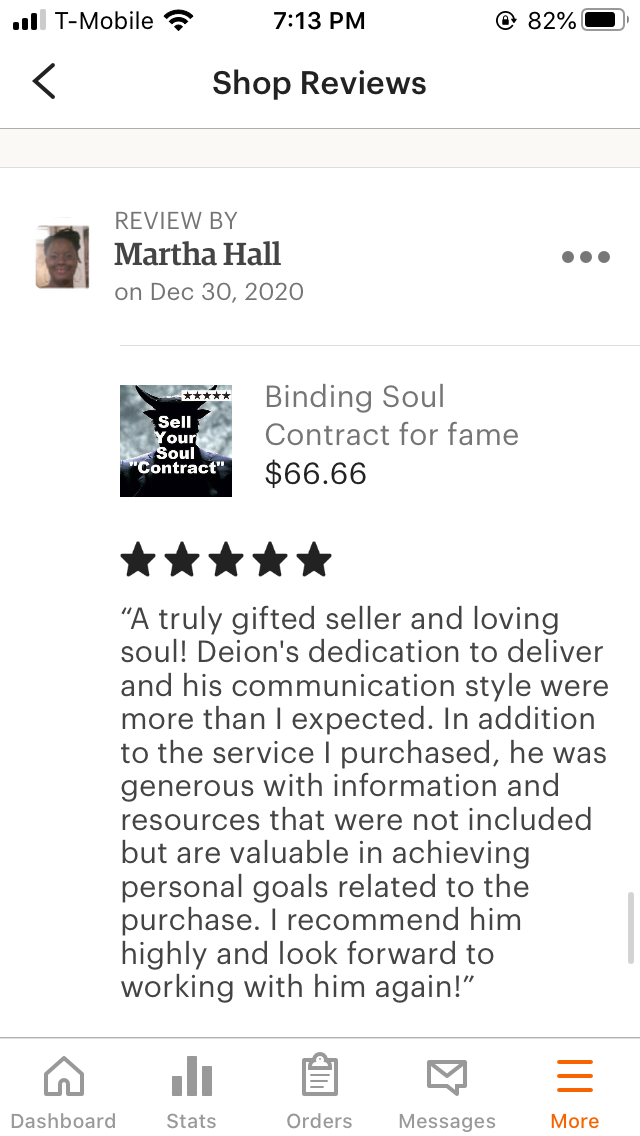Tap the review text paragraph
Viewport: 640px width, 1136px height.
tap(365, 803)
